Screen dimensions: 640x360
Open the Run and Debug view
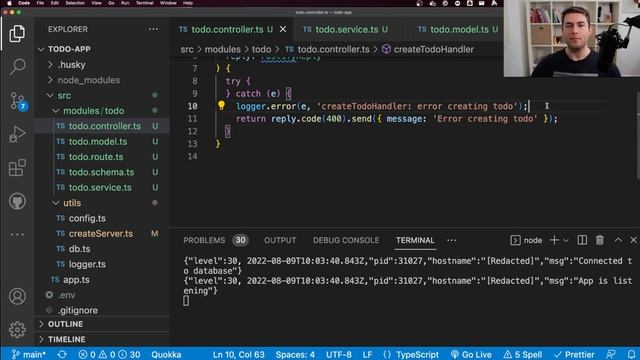pyautogui.click(x=17, y=134)
